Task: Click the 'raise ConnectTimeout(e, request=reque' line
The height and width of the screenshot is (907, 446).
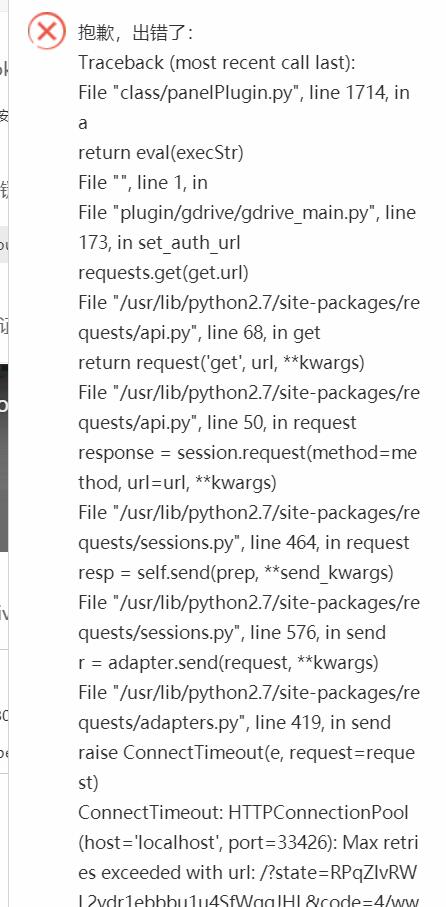Action: tap(247, 754)
